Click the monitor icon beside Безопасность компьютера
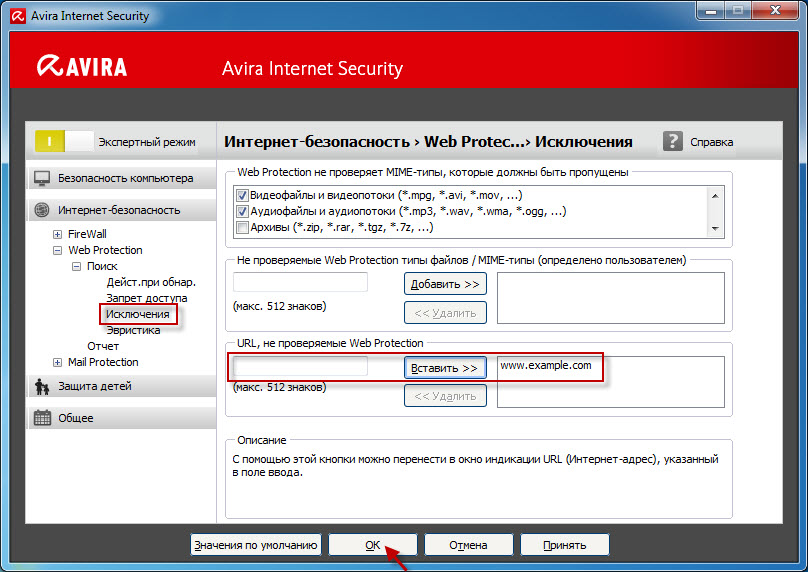808x572 pixels. point(42,178)
